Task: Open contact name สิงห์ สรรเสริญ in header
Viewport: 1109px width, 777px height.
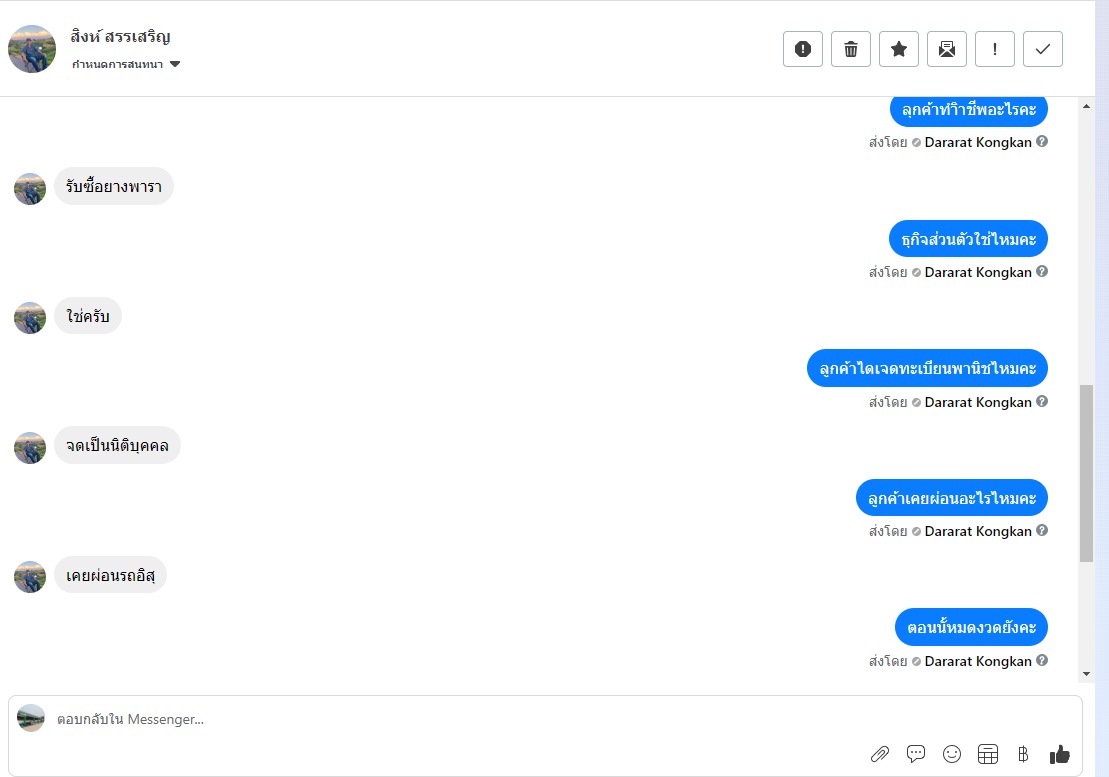Action: coord(121,37)
